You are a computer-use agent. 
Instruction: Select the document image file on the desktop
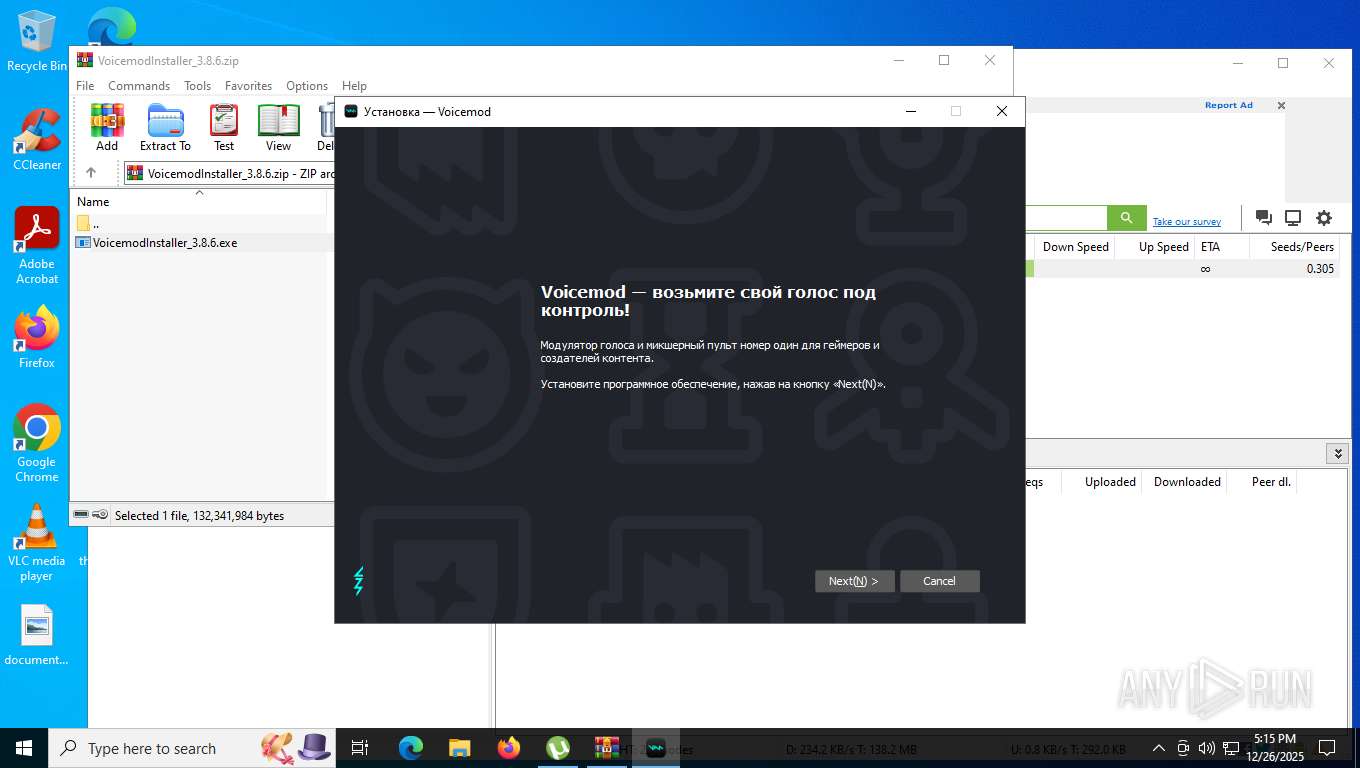tap(37, 637)
